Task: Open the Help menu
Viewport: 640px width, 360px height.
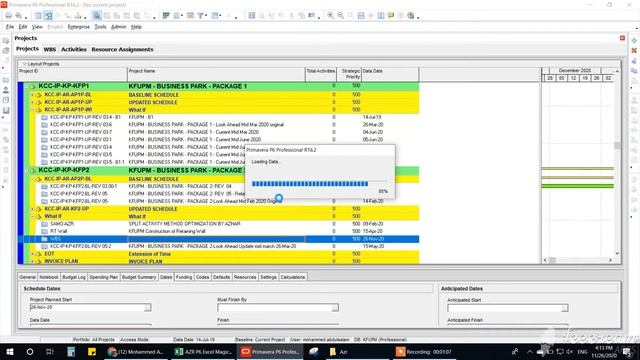Action: point(136,27)
